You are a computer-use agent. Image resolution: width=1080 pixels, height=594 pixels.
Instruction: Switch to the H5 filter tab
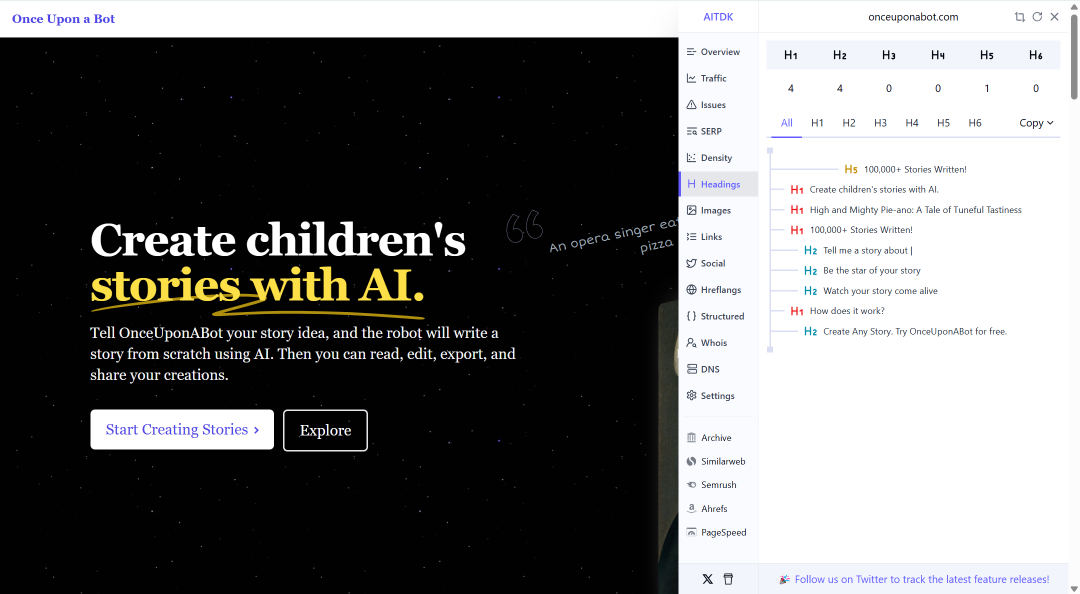pyautogui.click(x=943, y=123)
